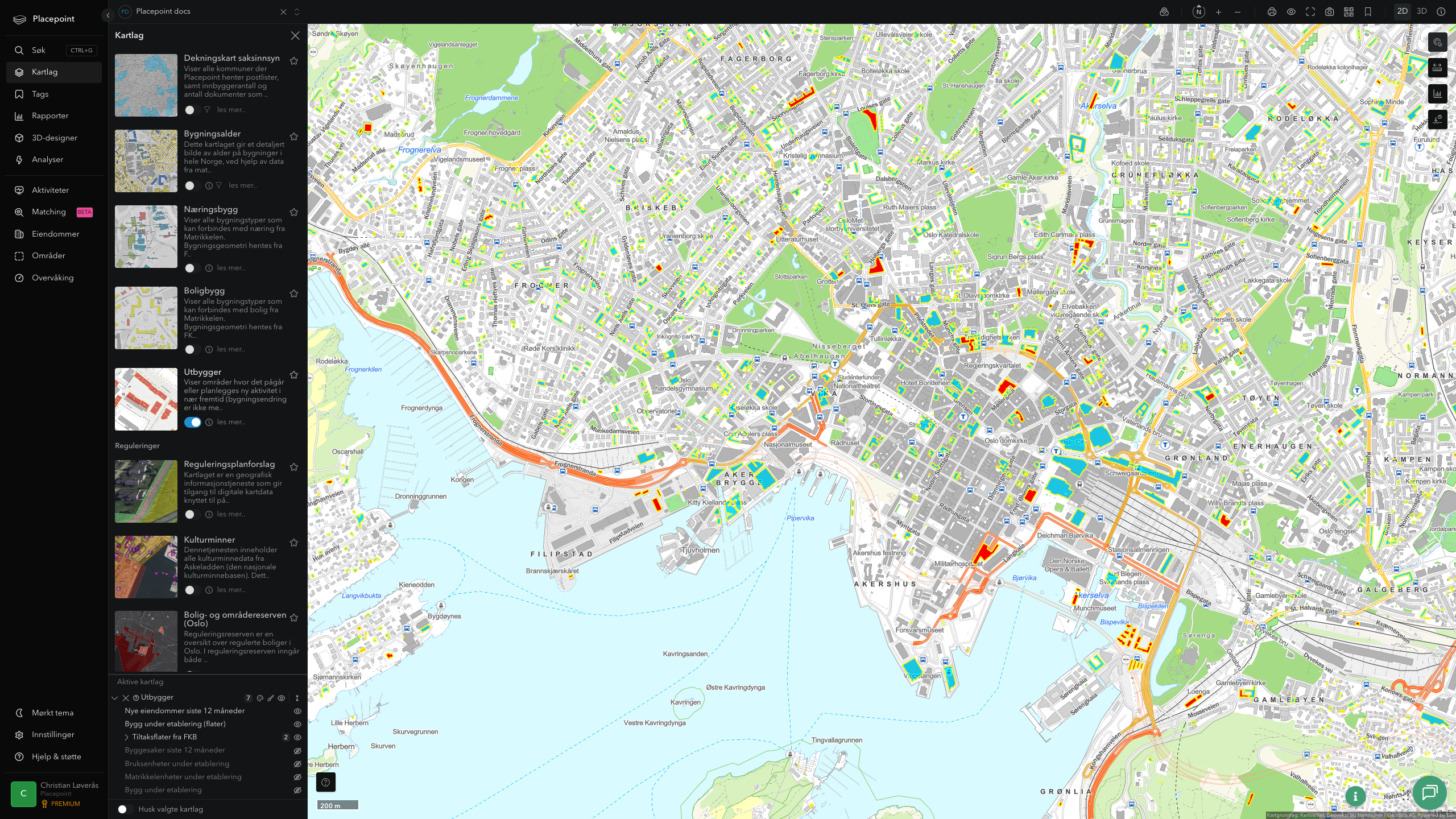
Task: Reorder the Utbygger layer with the arrows icon
Action: coord(297,698)
